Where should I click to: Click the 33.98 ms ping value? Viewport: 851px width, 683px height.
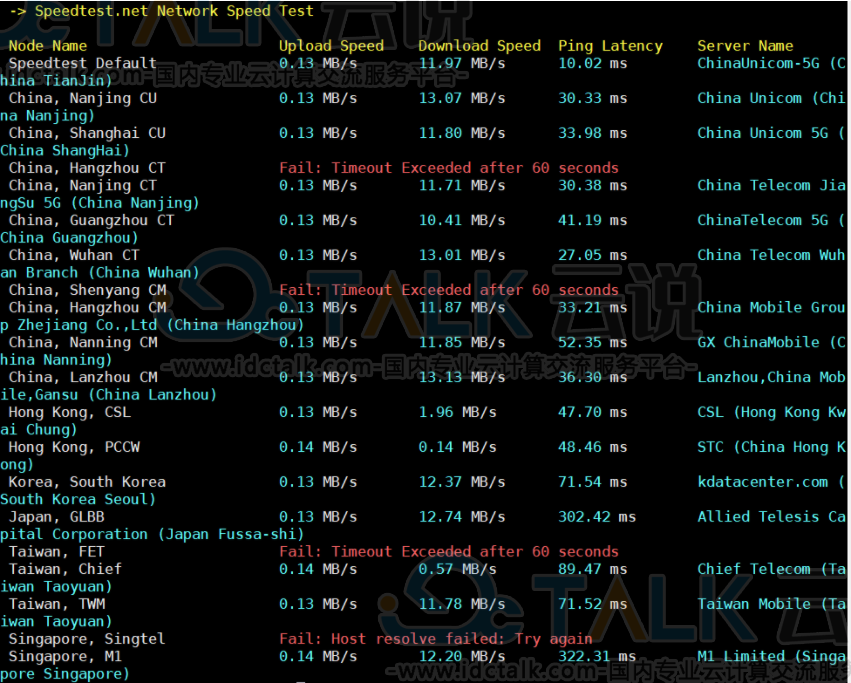coord(593,133)
